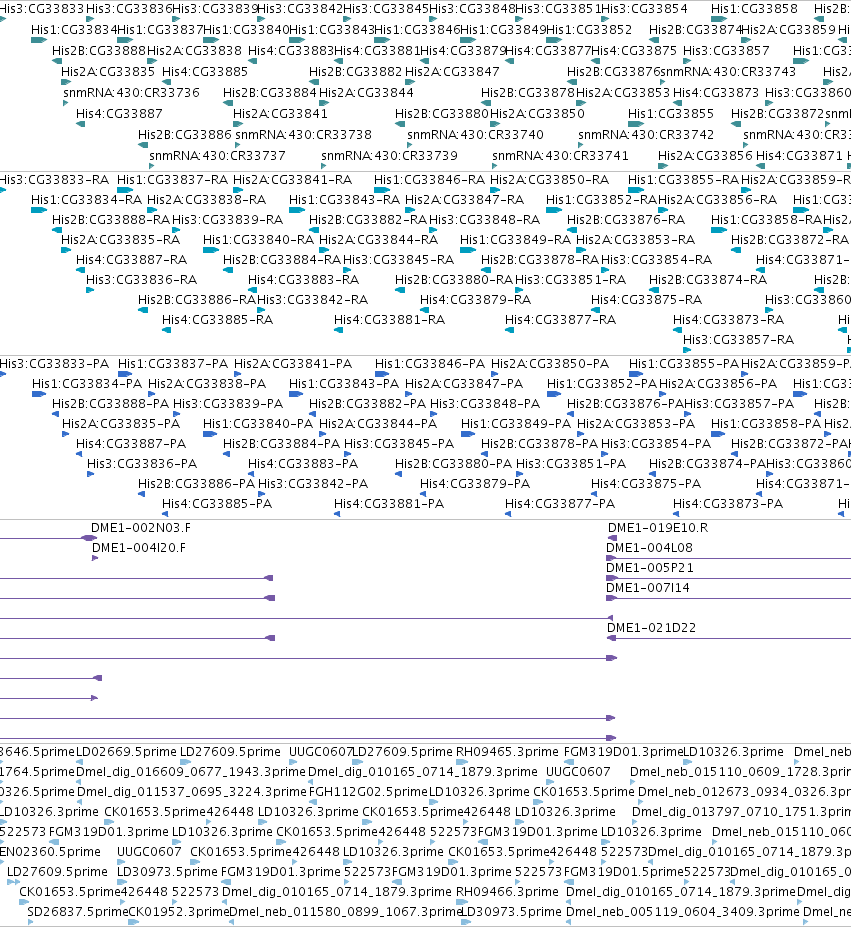
Task: Click the DME1-019E10.R BAC label
Action: click(x=658, y=528)
